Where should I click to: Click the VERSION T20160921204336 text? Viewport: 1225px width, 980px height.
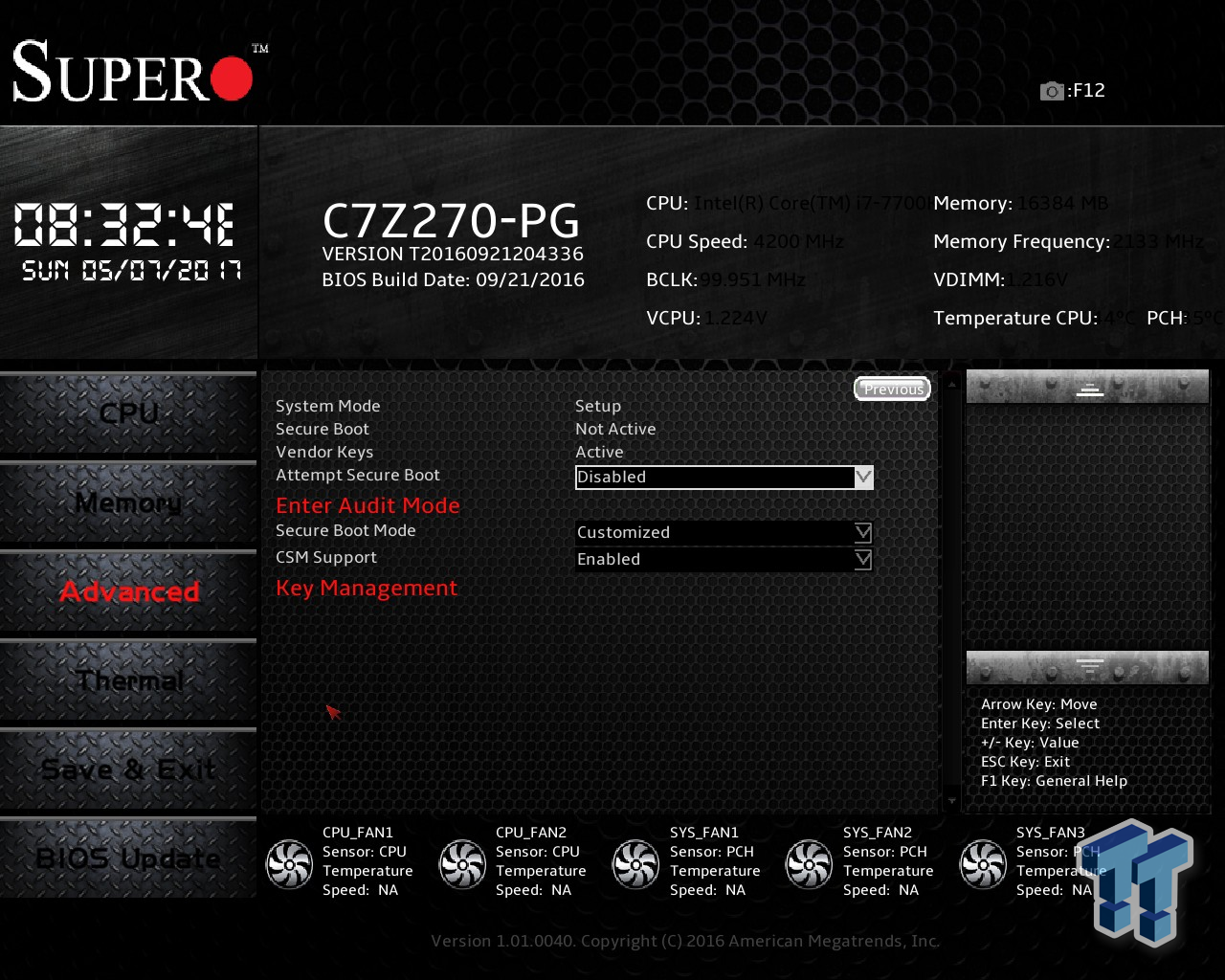[x=453, y=255]
